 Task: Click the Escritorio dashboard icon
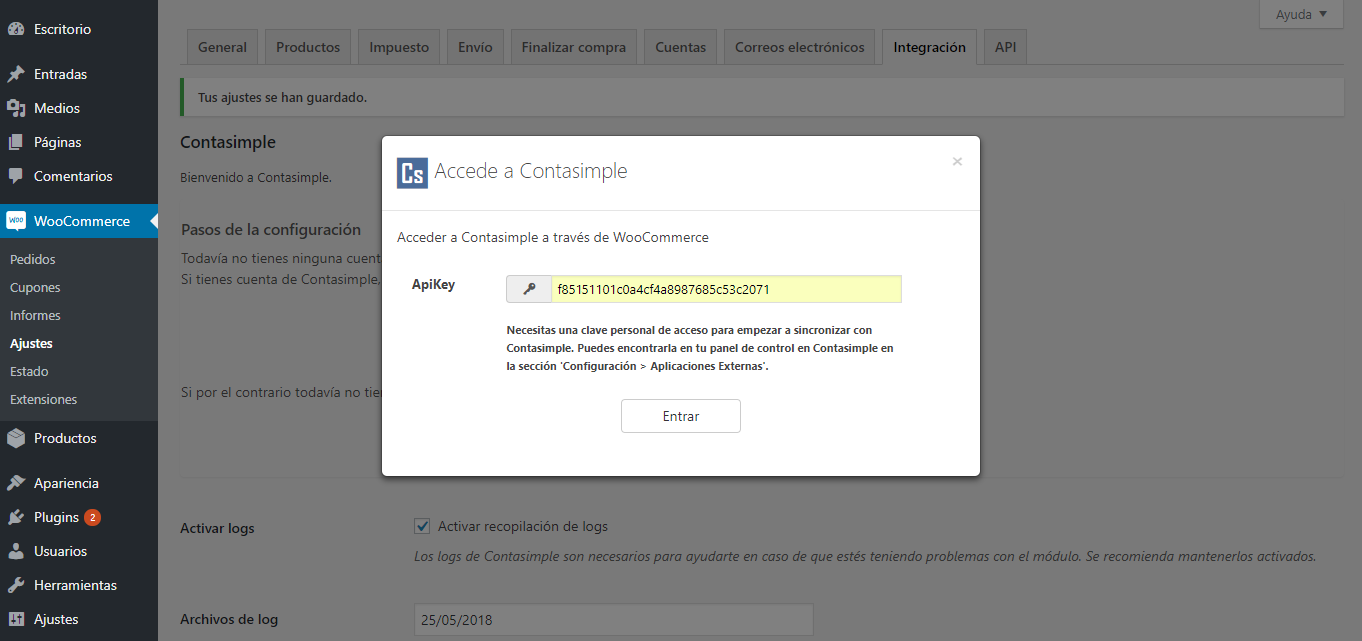point(16,29)
